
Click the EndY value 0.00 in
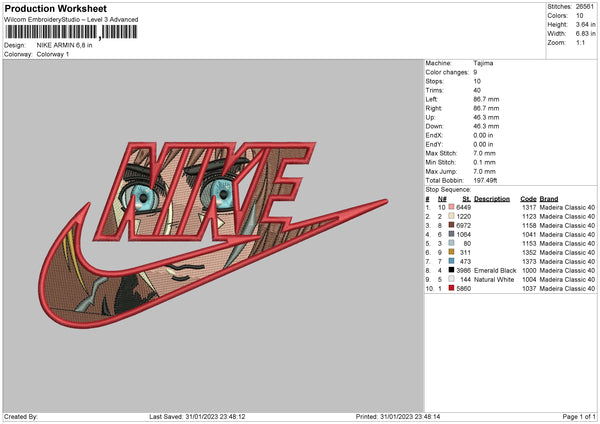pos(483,145)
